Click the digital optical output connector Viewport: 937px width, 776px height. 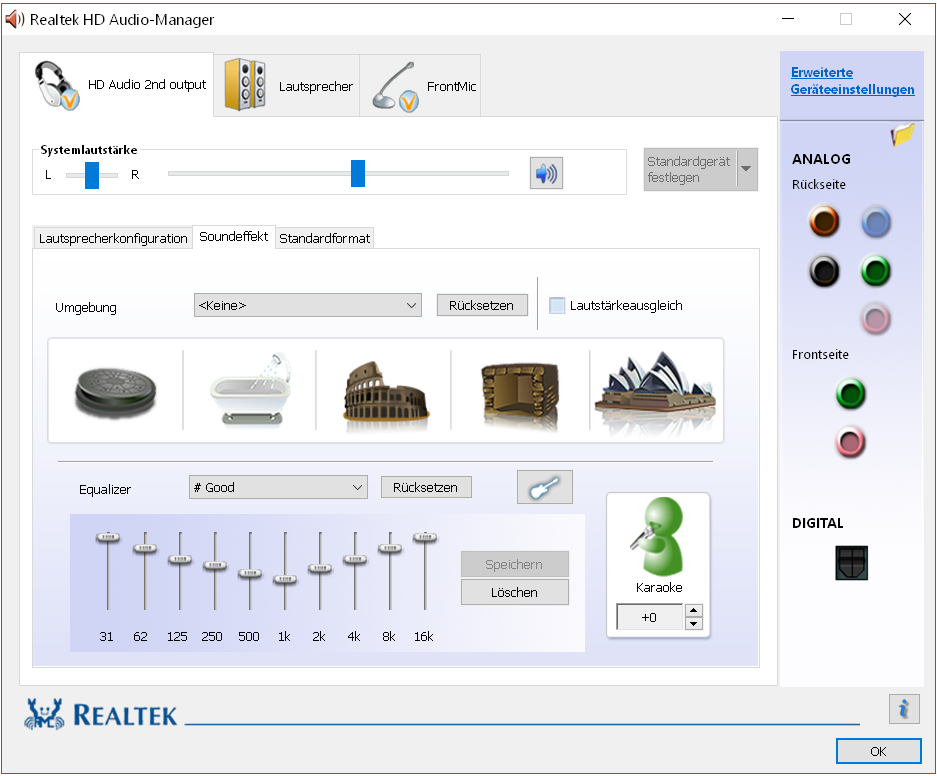pyautogui.click(x=852, y=563)
